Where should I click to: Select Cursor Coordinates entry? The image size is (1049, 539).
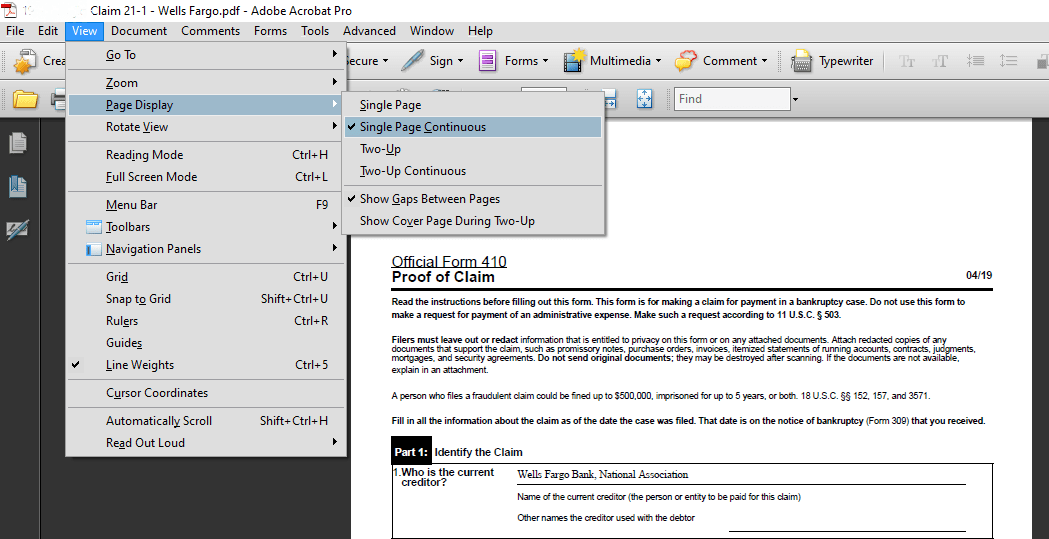point(206,393)
